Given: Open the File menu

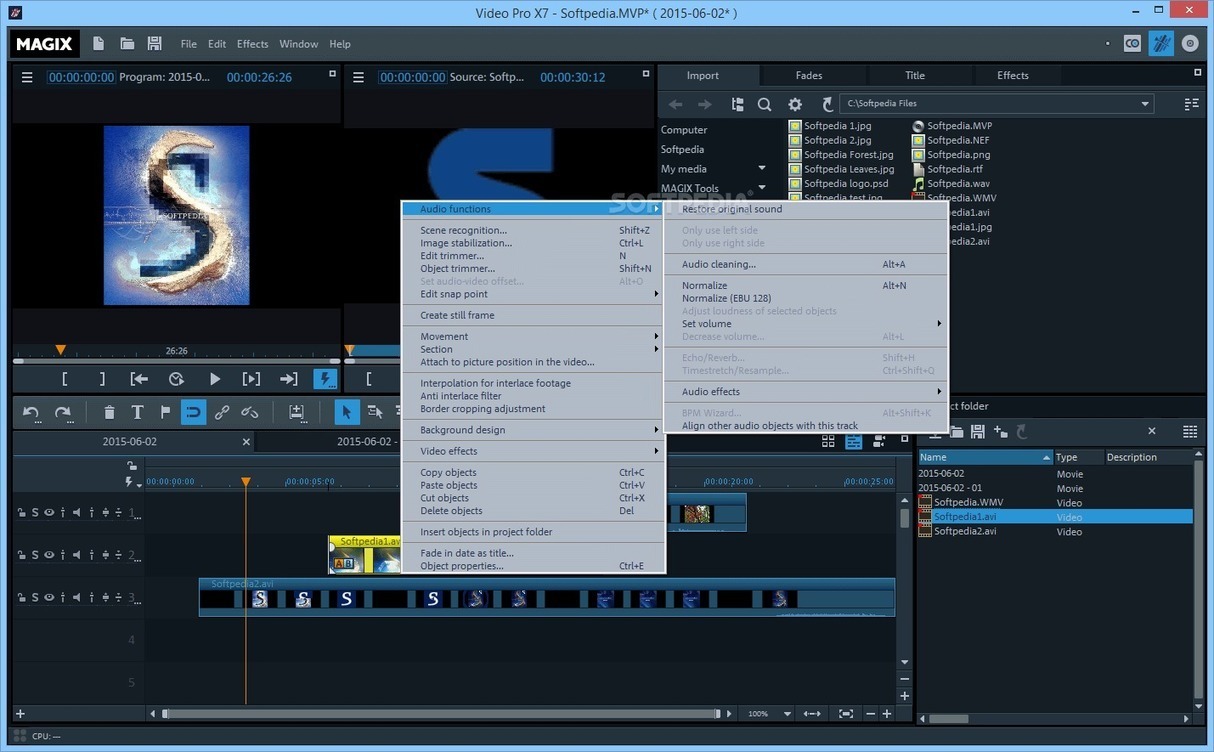Looking at the screenshot, I should click(189, 44).
